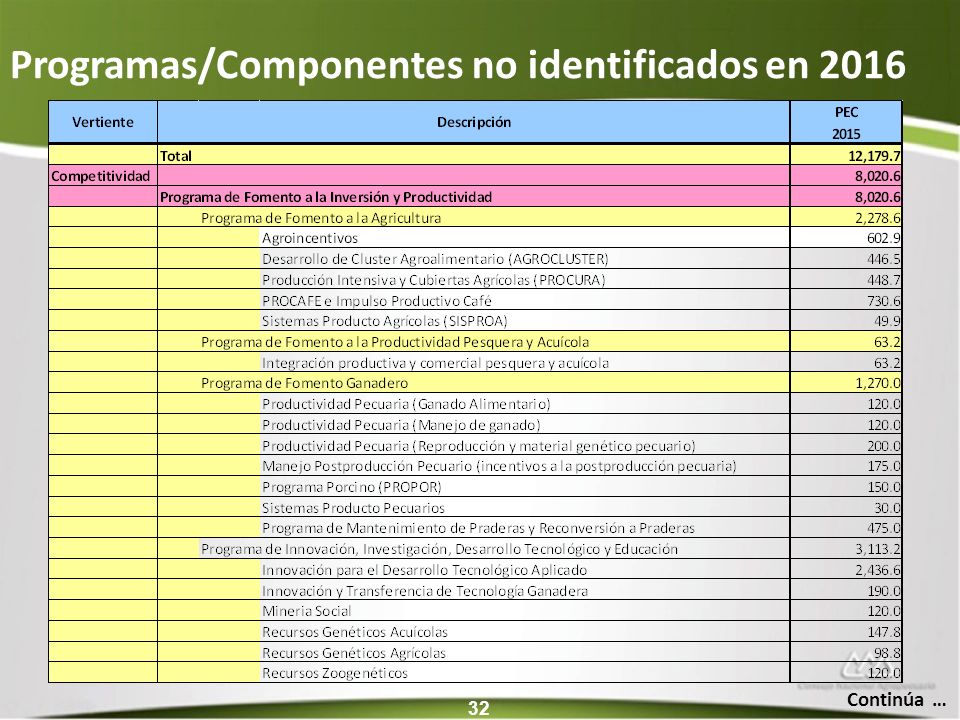
Task: Select 'Productividad Pecuaria (Ganado Alimentario)'
Action: click(x=406, y=404)
